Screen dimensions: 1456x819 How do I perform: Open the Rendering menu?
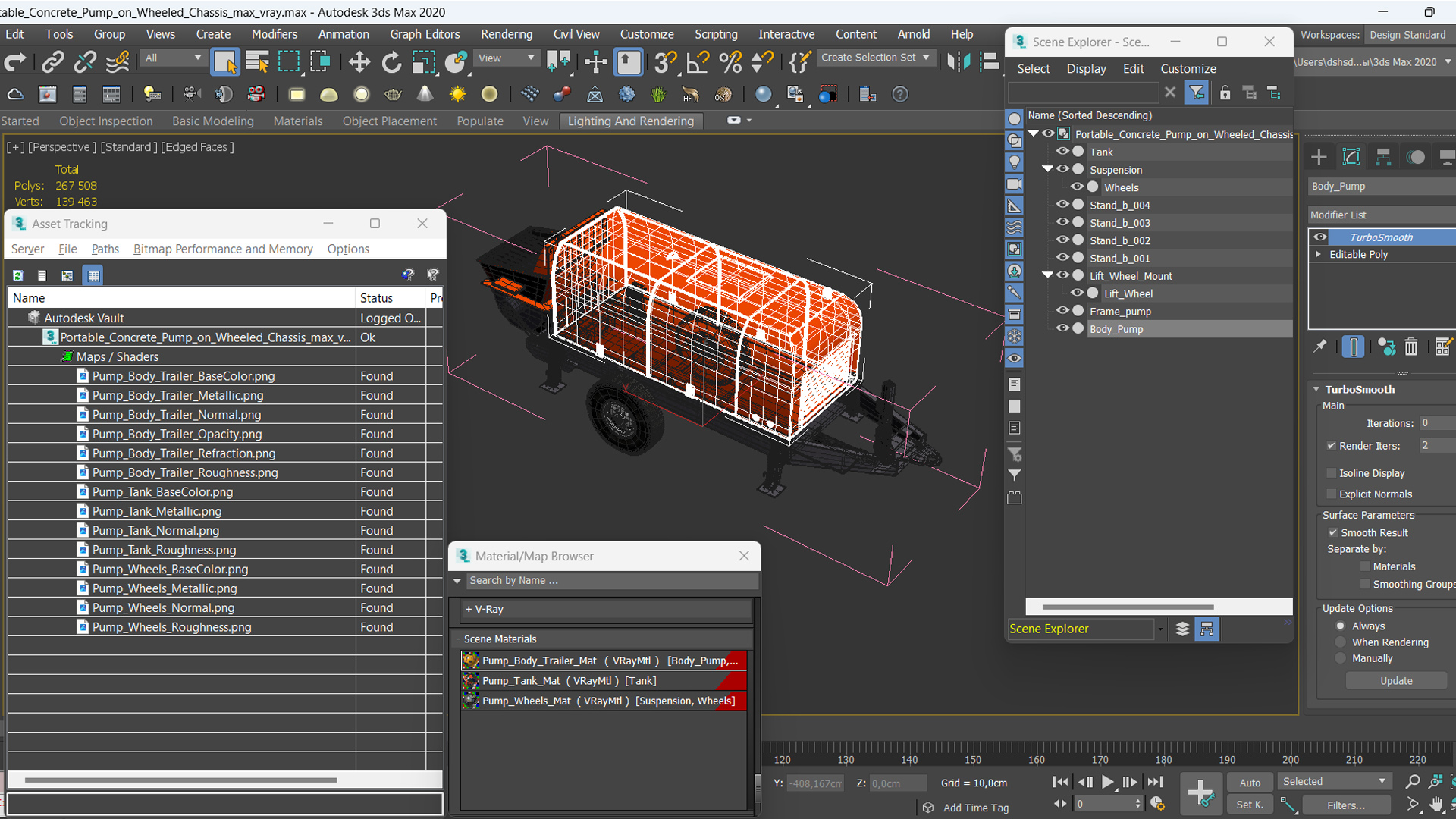click(506, 34)
